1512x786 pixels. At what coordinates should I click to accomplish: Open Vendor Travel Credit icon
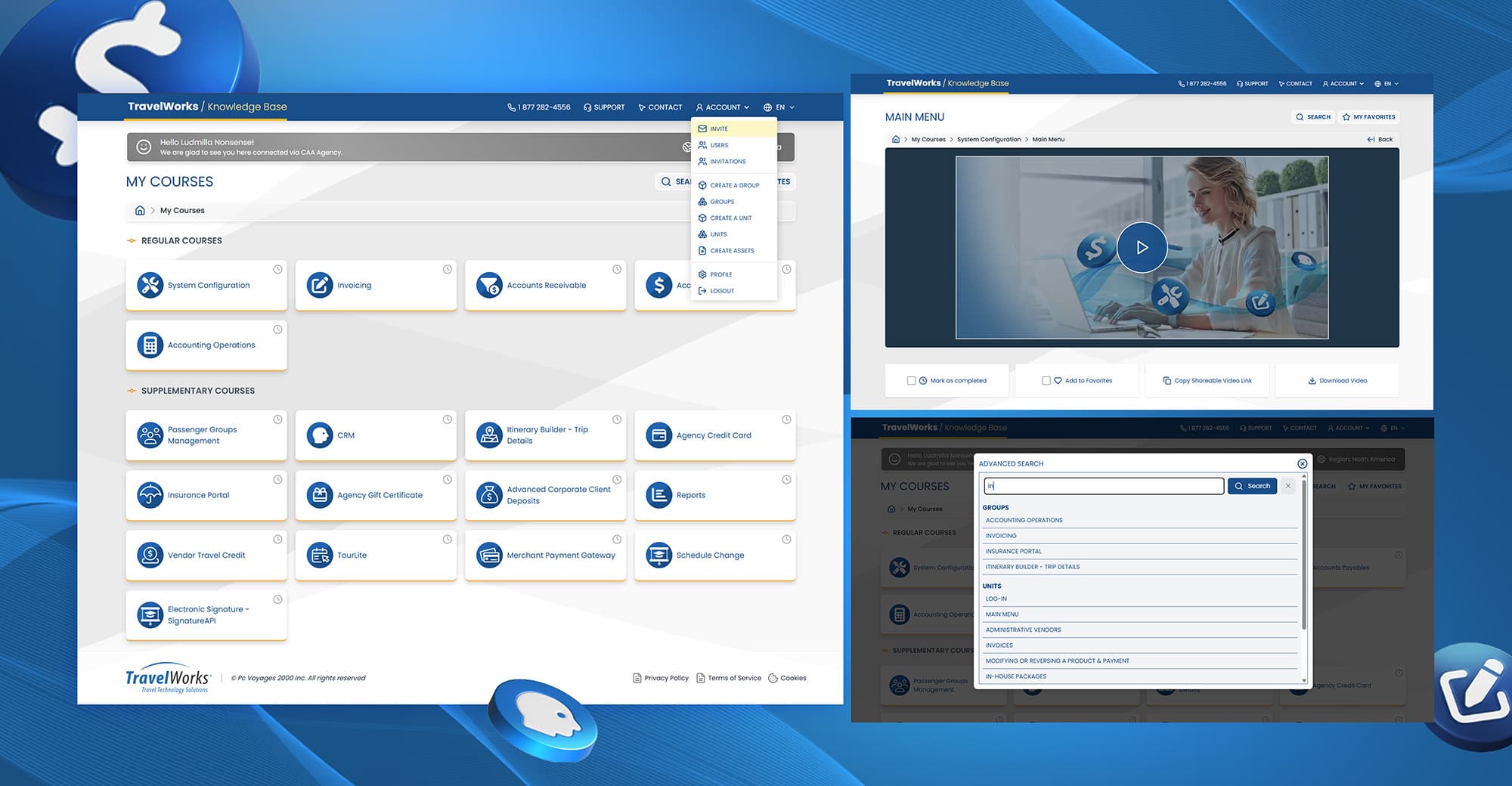coord(150,555)
